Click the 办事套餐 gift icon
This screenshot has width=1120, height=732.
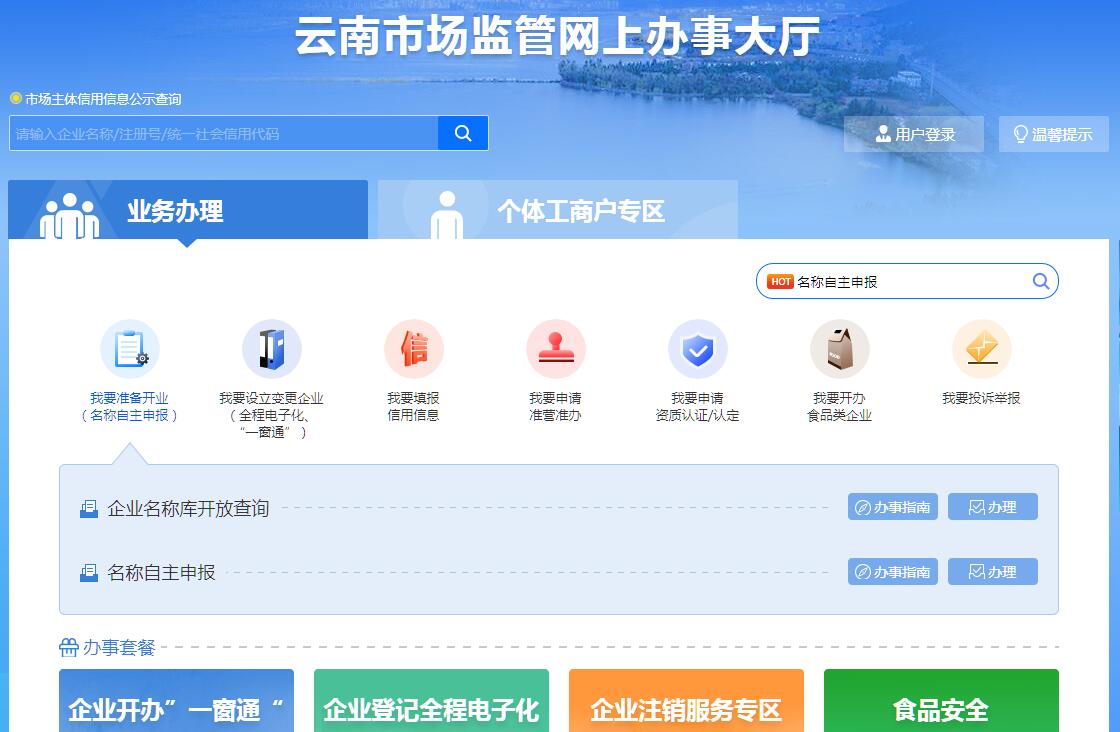(x=69, y=647)
